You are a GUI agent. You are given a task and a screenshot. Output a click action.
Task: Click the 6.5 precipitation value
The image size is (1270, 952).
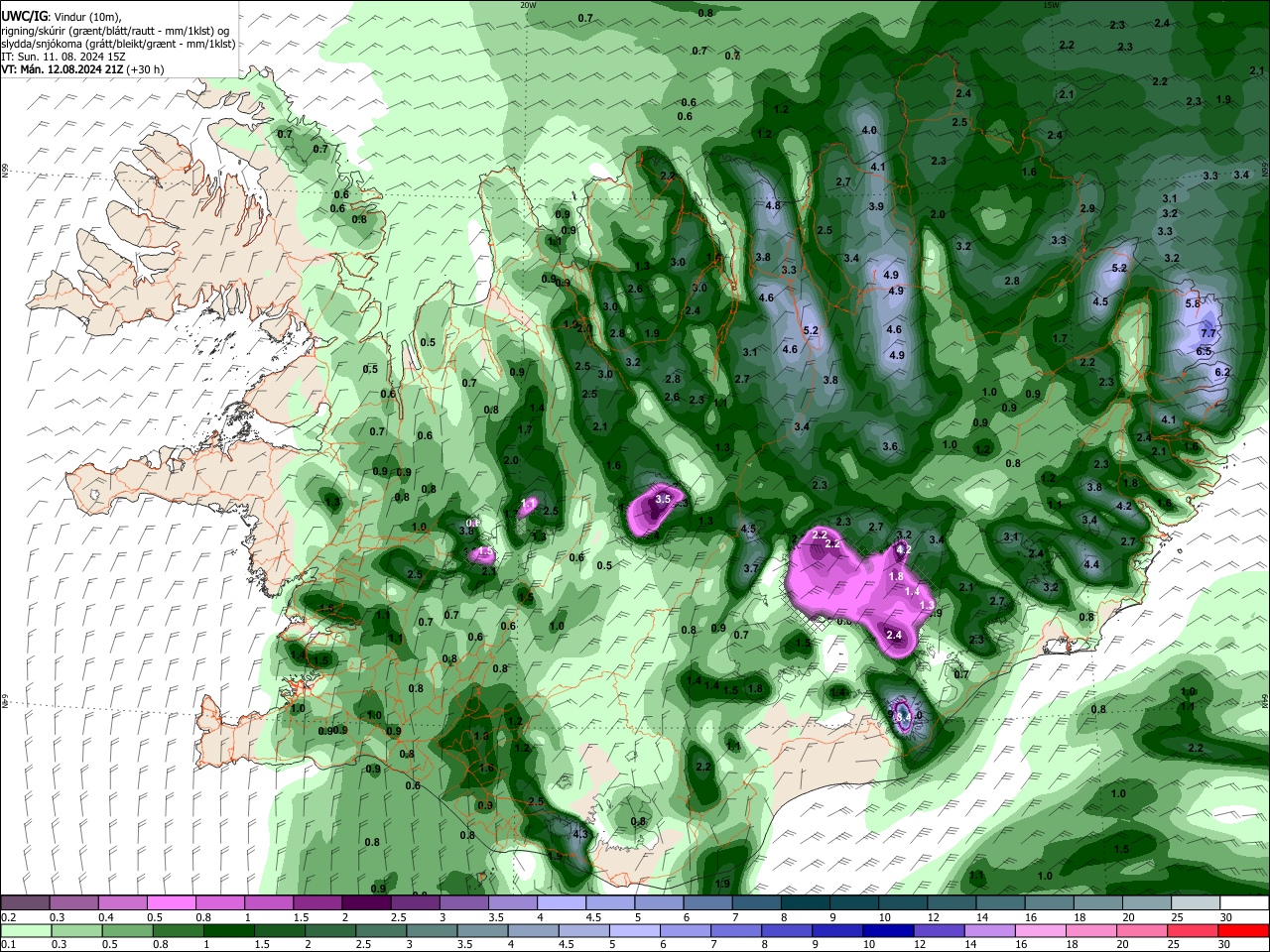coord(1204,351)
